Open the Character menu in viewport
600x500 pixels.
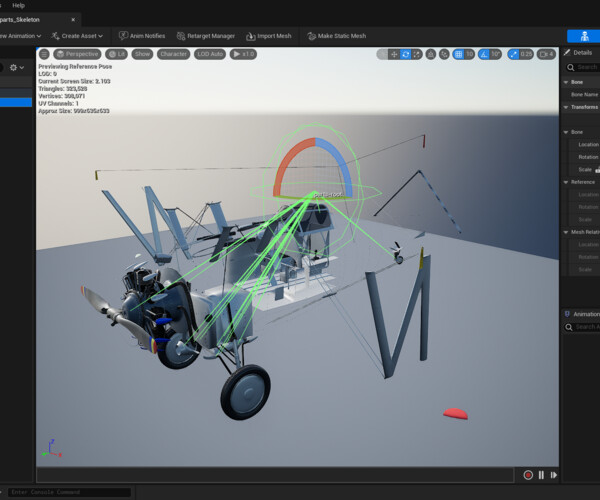(173, 54)
